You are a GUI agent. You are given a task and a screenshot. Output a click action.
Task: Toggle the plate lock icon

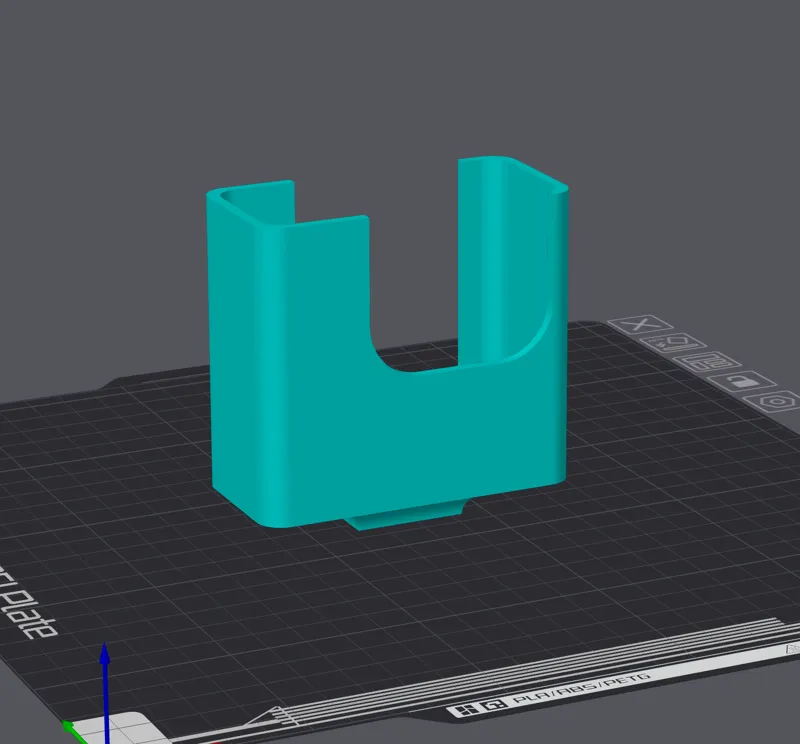pos(742,382)
